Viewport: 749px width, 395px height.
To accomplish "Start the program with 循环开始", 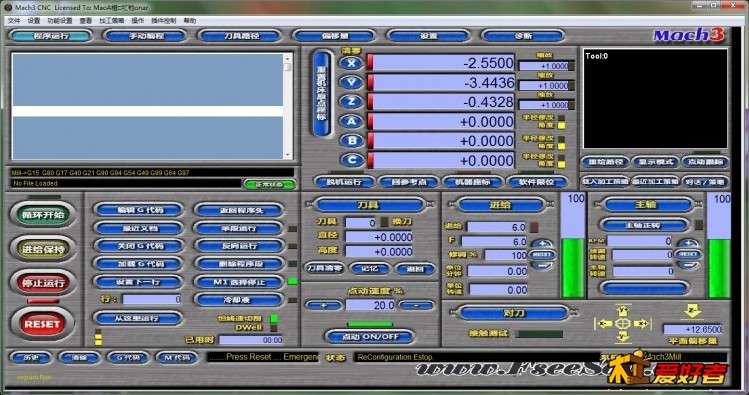I will coord(43,214).
